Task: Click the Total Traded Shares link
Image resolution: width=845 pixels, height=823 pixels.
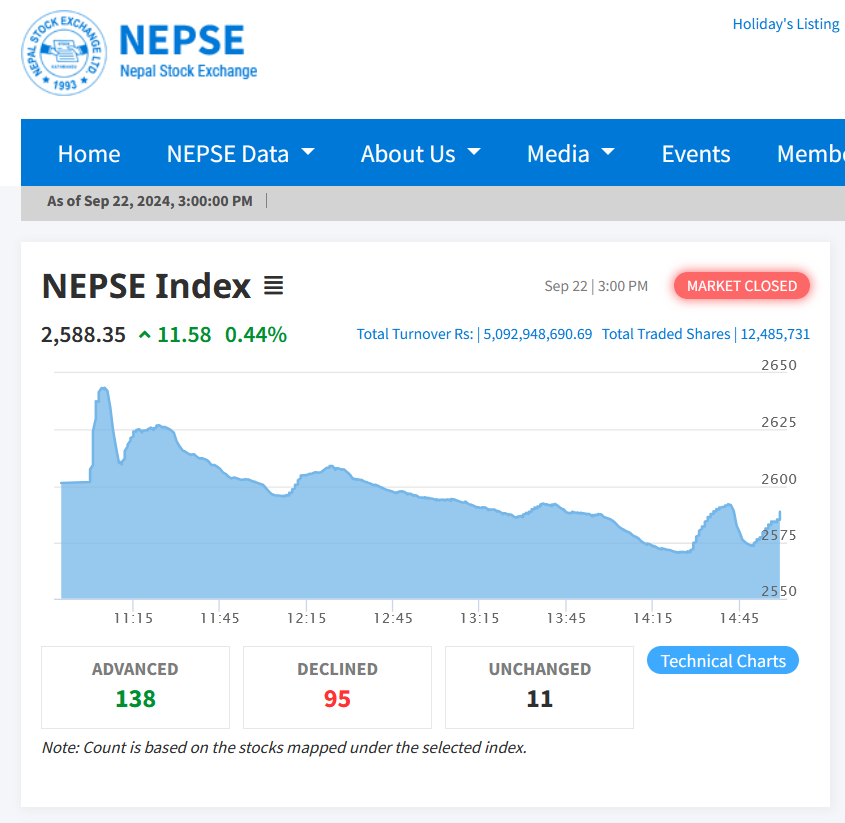Action: (666, 334)
